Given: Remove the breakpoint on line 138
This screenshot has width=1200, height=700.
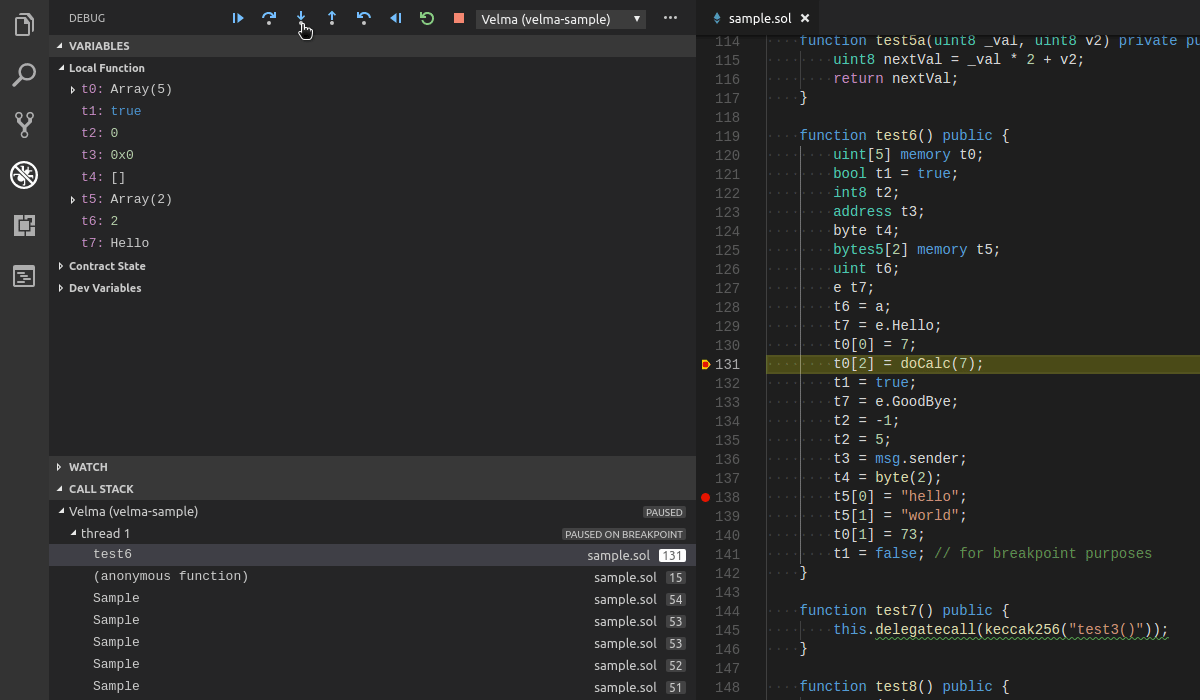Looking at the screenshot, I should click(x=705, y=497).
